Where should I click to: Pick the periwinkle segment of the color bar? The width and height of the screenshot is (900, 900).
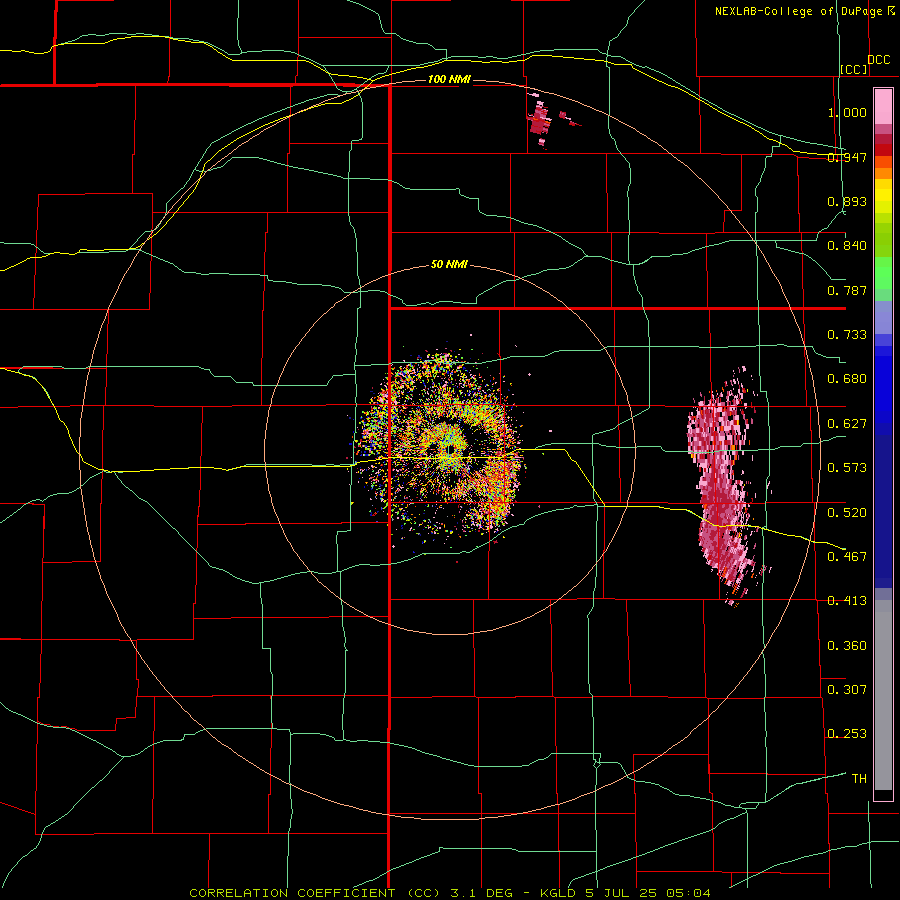tap(883, 317)
